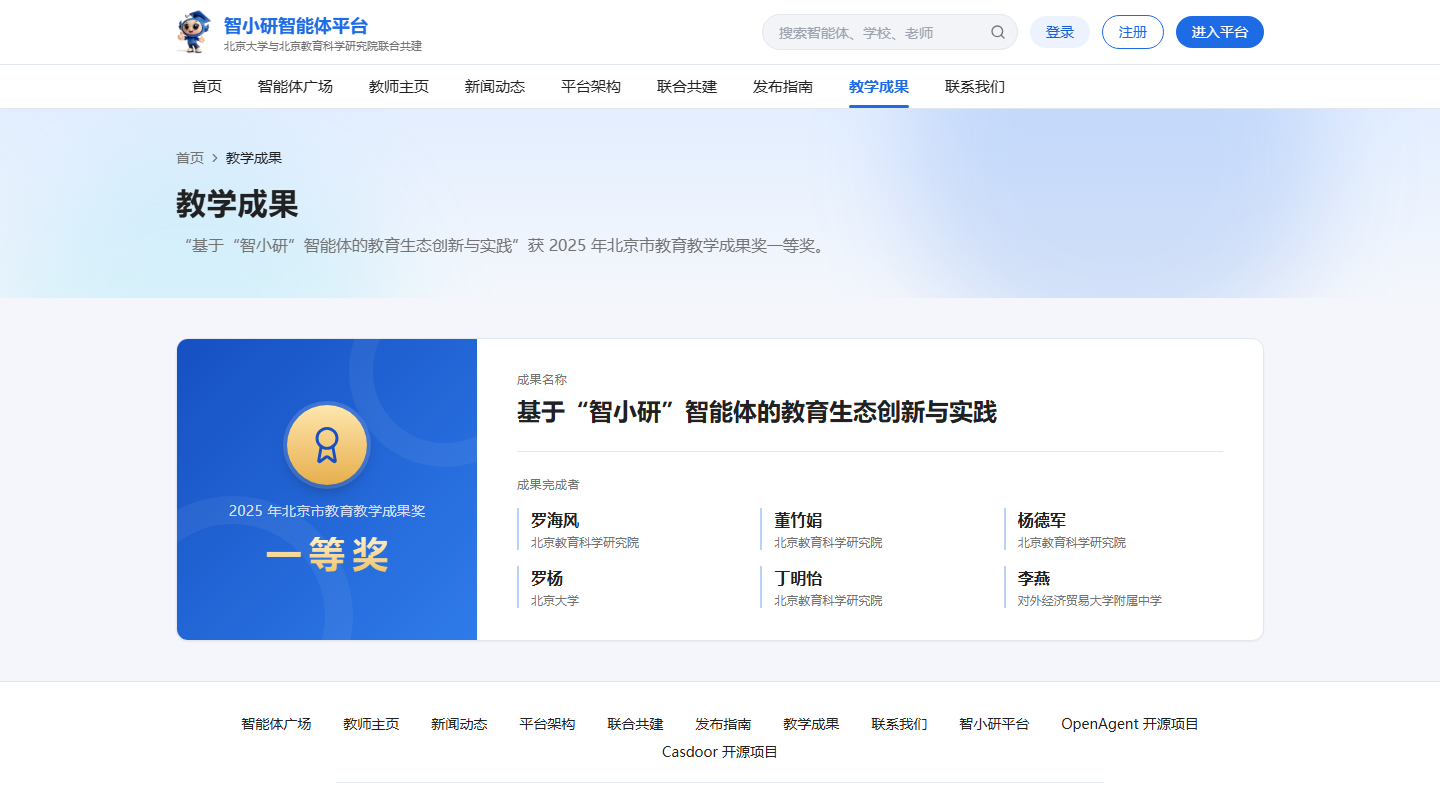
Task: Click the affiliation 对外经济贸易大学附属中学
Action: tap(1090, 601)
